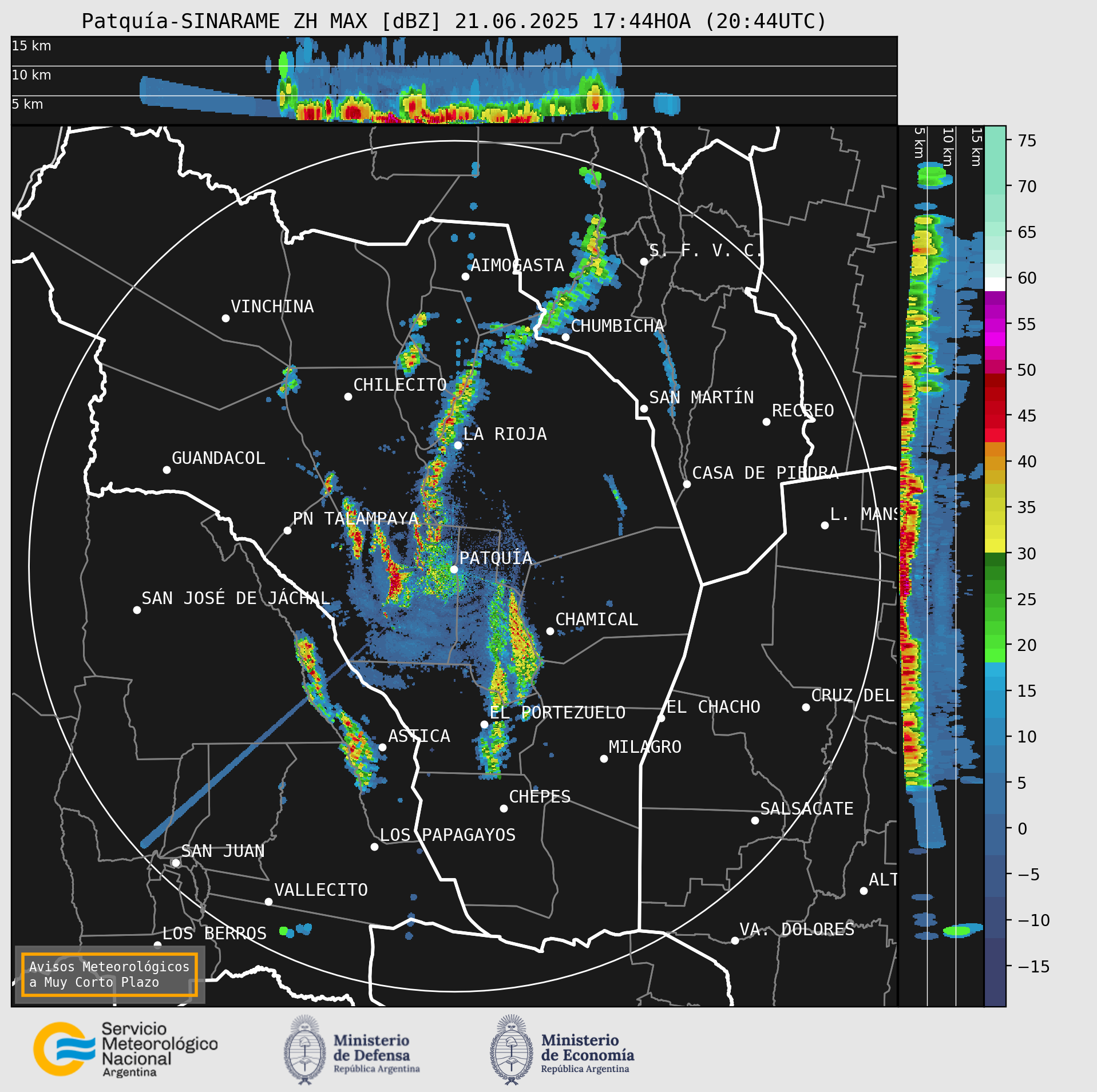
Task: Click the 15 km label in side cross-section
Action: pos(977,147)
